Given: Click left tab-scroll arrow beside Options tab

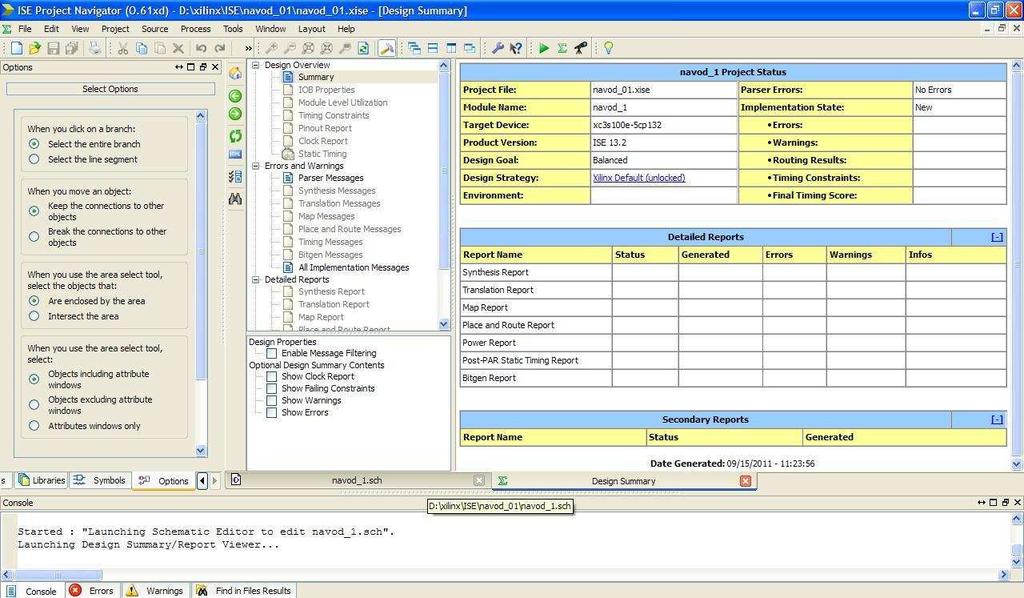Looking at the screenshot, I should coord(202,481).
